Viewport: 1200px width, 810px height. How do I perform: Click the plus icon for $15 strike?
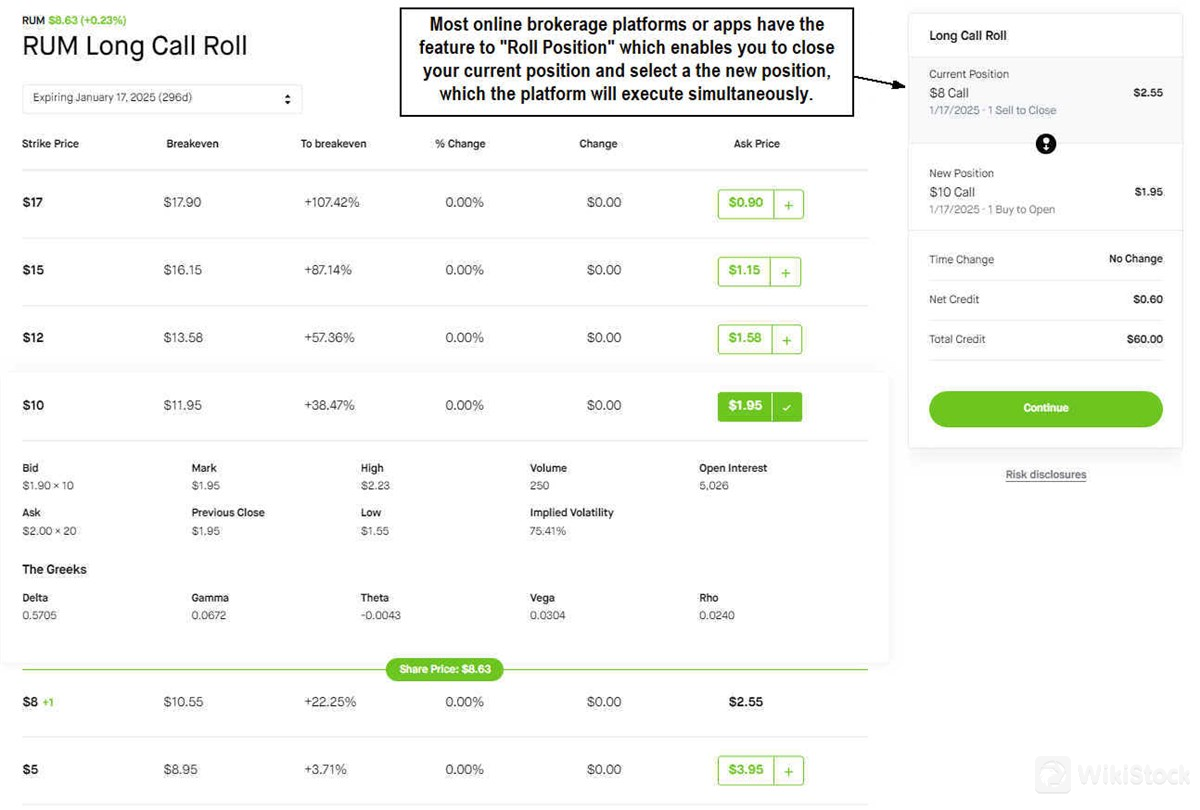pos(786,272)
